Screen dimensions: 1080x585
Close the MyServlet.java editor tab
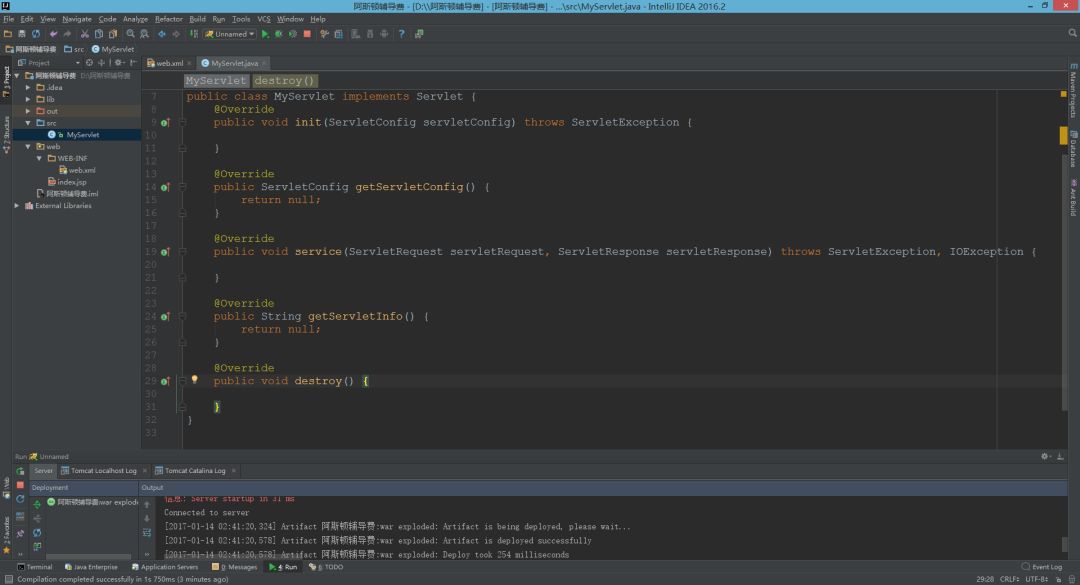pyautogui.click(x=264, y=63)
